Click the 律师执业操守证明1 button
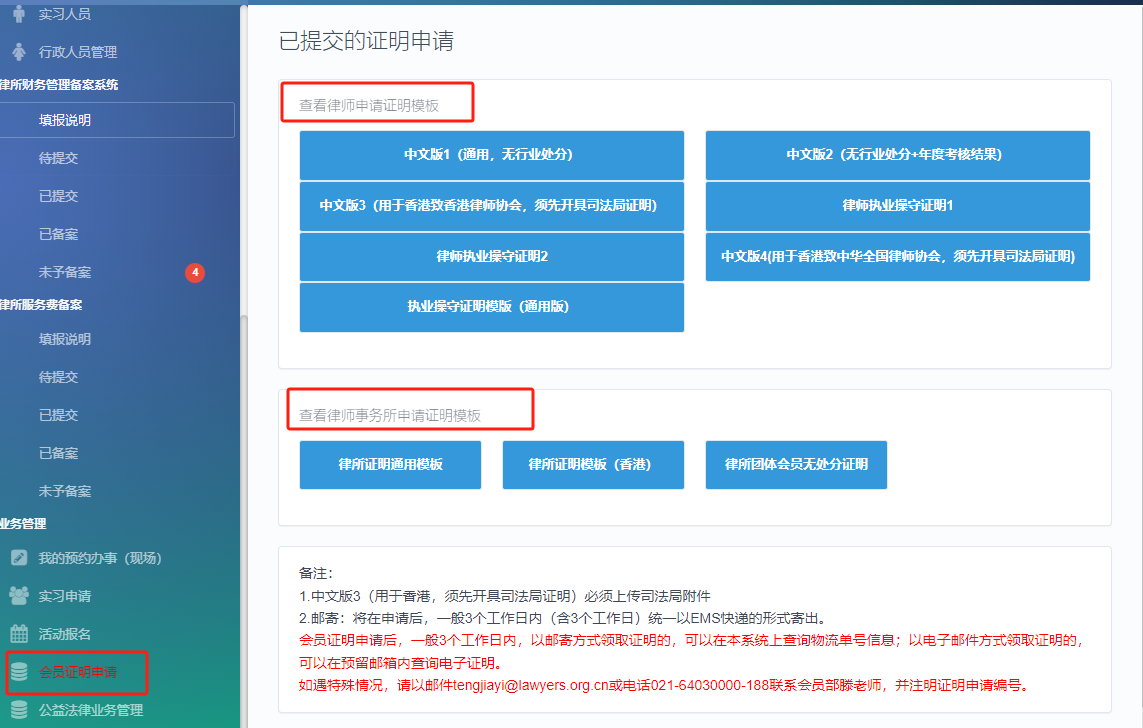Screen dimensions: 1143x728 pyautogui.click(x=897, y=206)
